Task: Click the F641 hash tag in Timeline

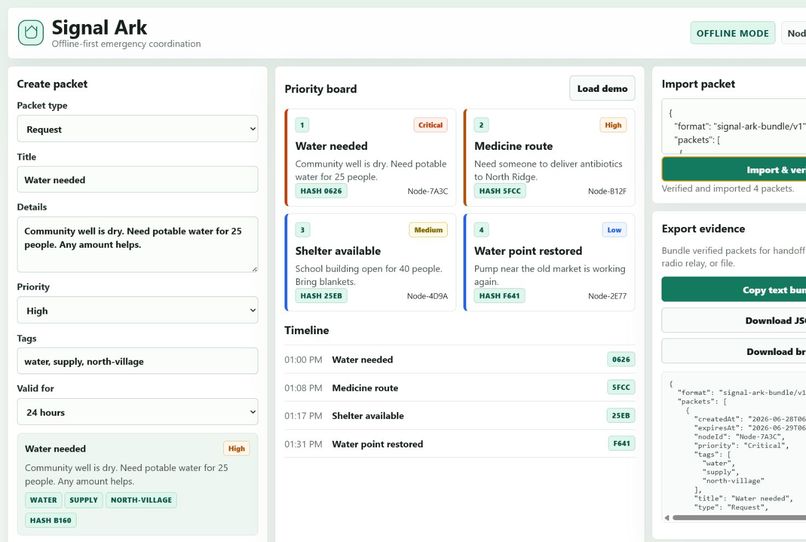Action: tap(621, 443)
